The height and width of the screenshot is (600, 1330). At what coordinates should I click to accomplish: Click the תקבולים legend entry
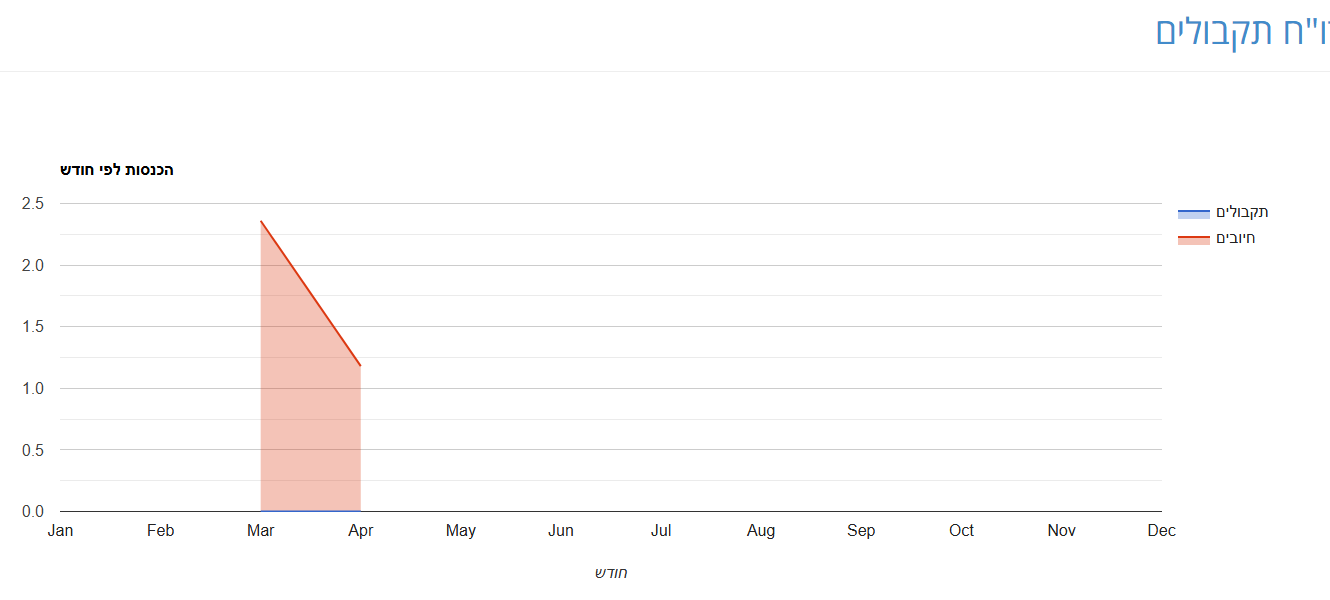coord(1223,212)
